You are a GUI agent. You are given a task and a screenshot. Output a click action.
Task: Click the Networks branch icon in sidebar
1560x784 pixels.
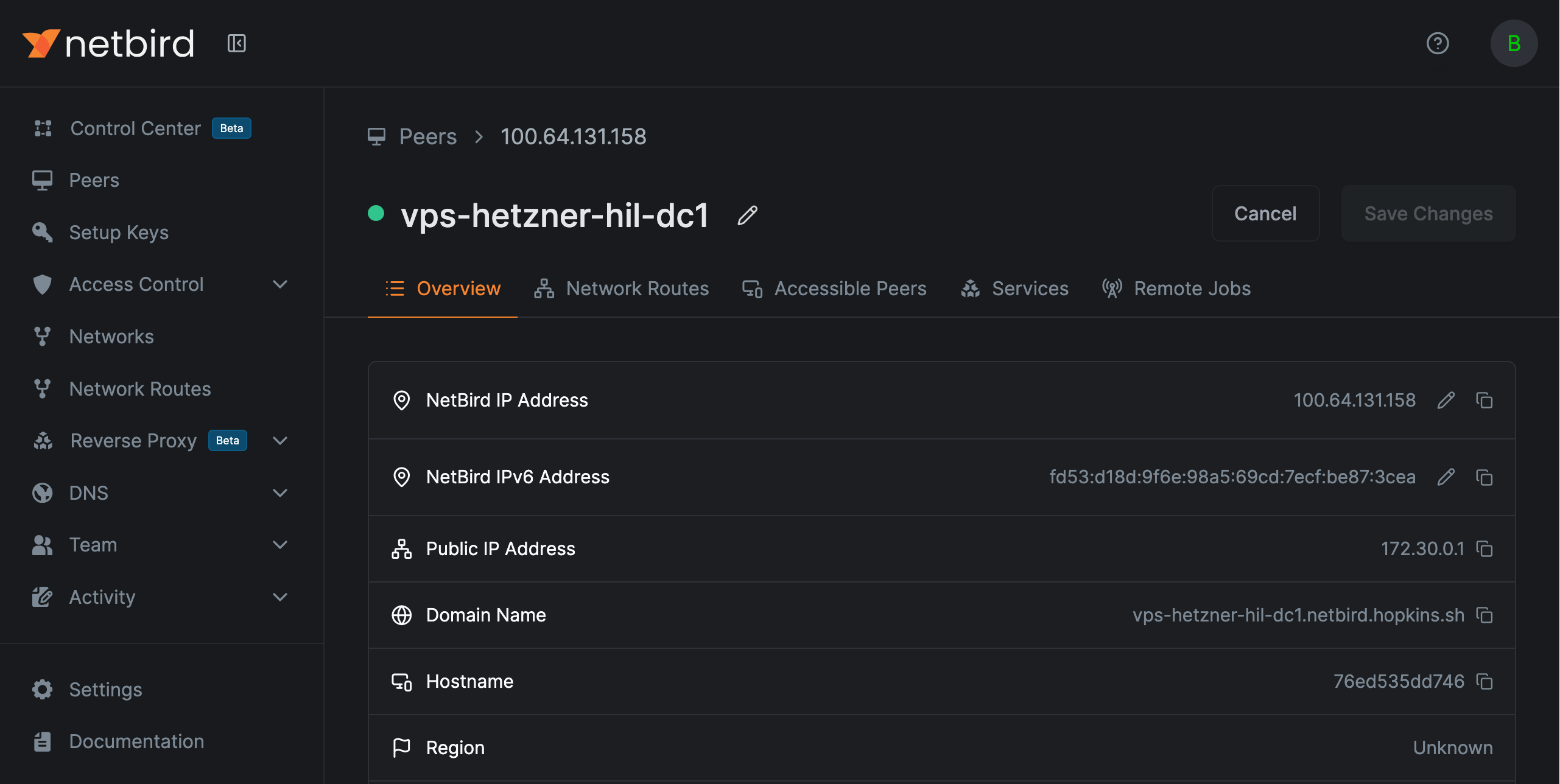43,336
